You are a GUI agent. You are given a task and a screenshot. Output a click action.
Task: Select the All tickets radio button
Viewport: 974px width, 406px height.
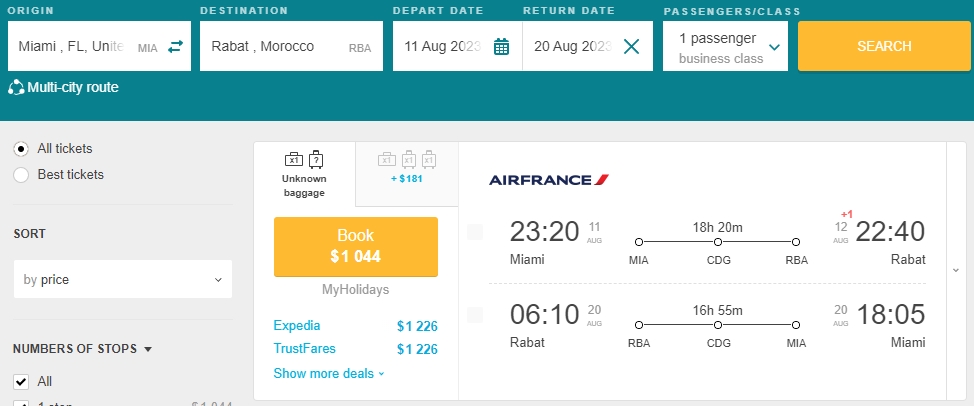tap(21, 149)
